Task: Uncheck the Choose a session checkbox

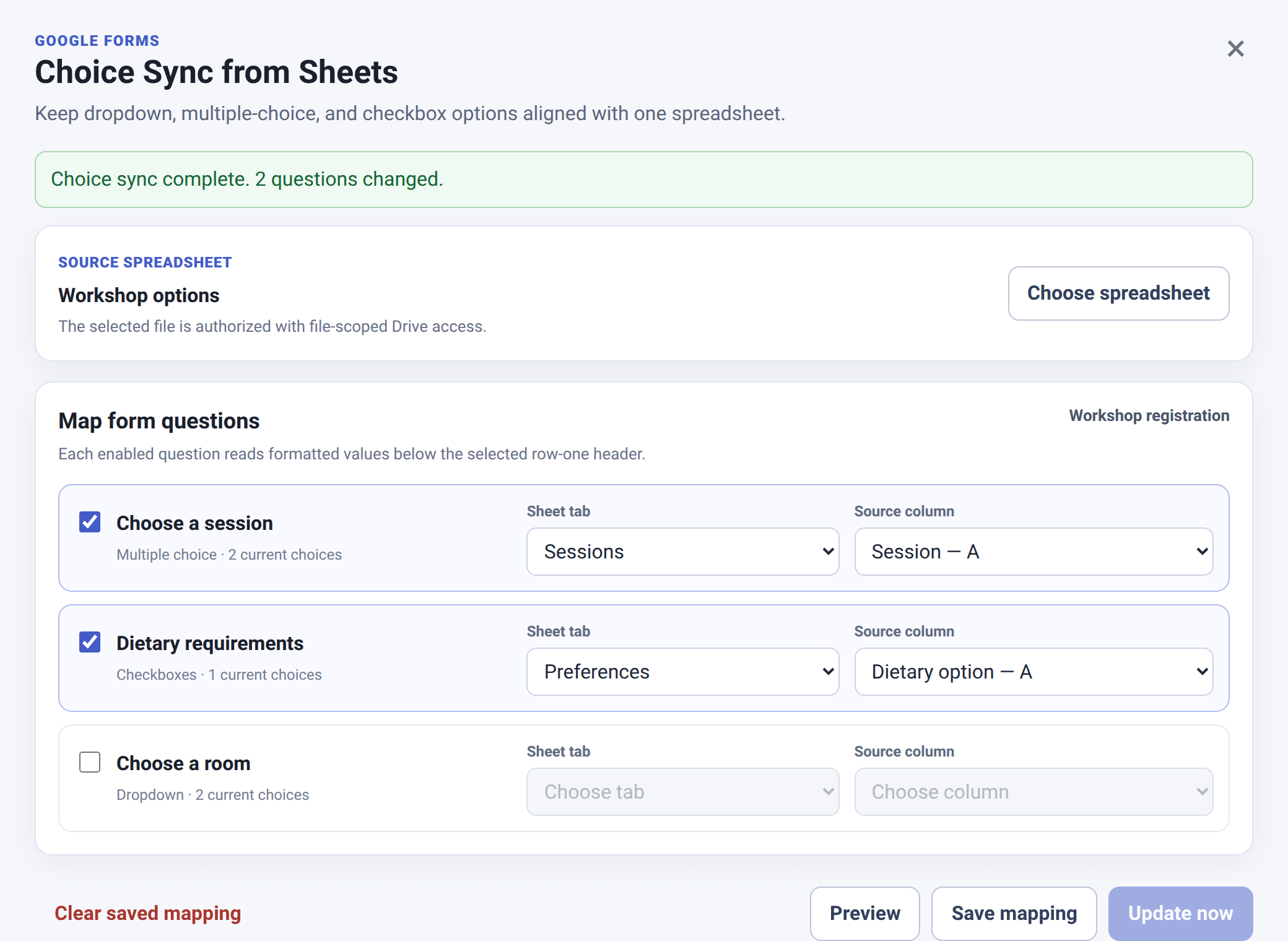Action: coord(90,522)
